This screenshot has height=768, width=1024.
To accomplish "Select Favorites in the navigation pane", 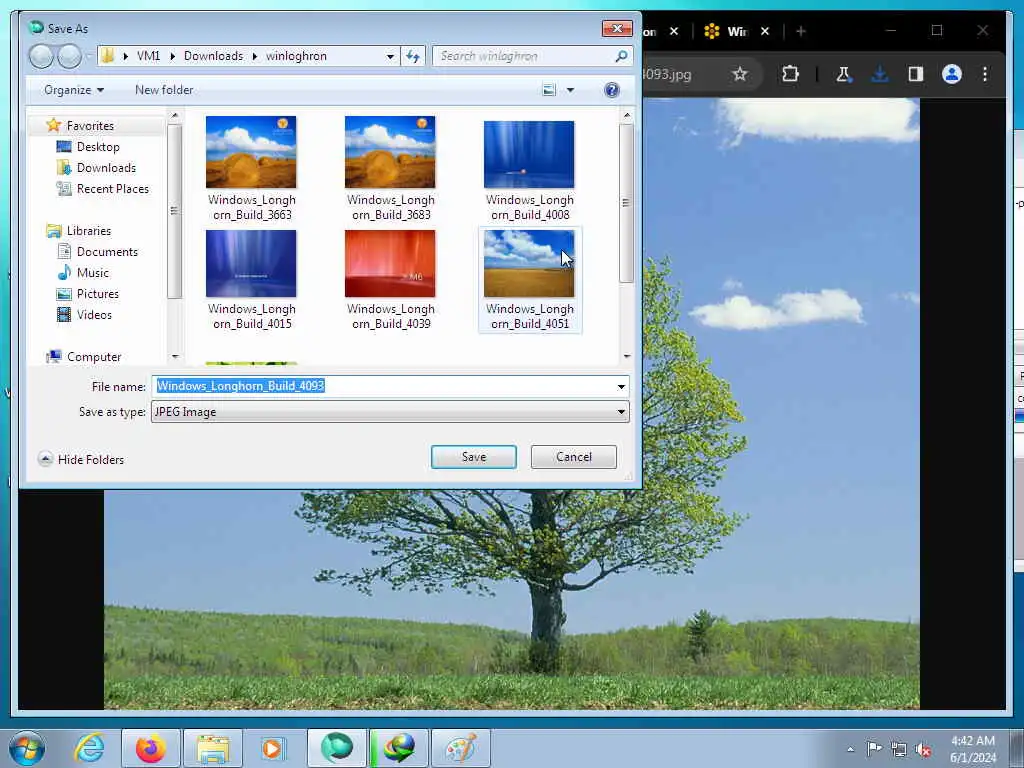I will tap(90, 125).
